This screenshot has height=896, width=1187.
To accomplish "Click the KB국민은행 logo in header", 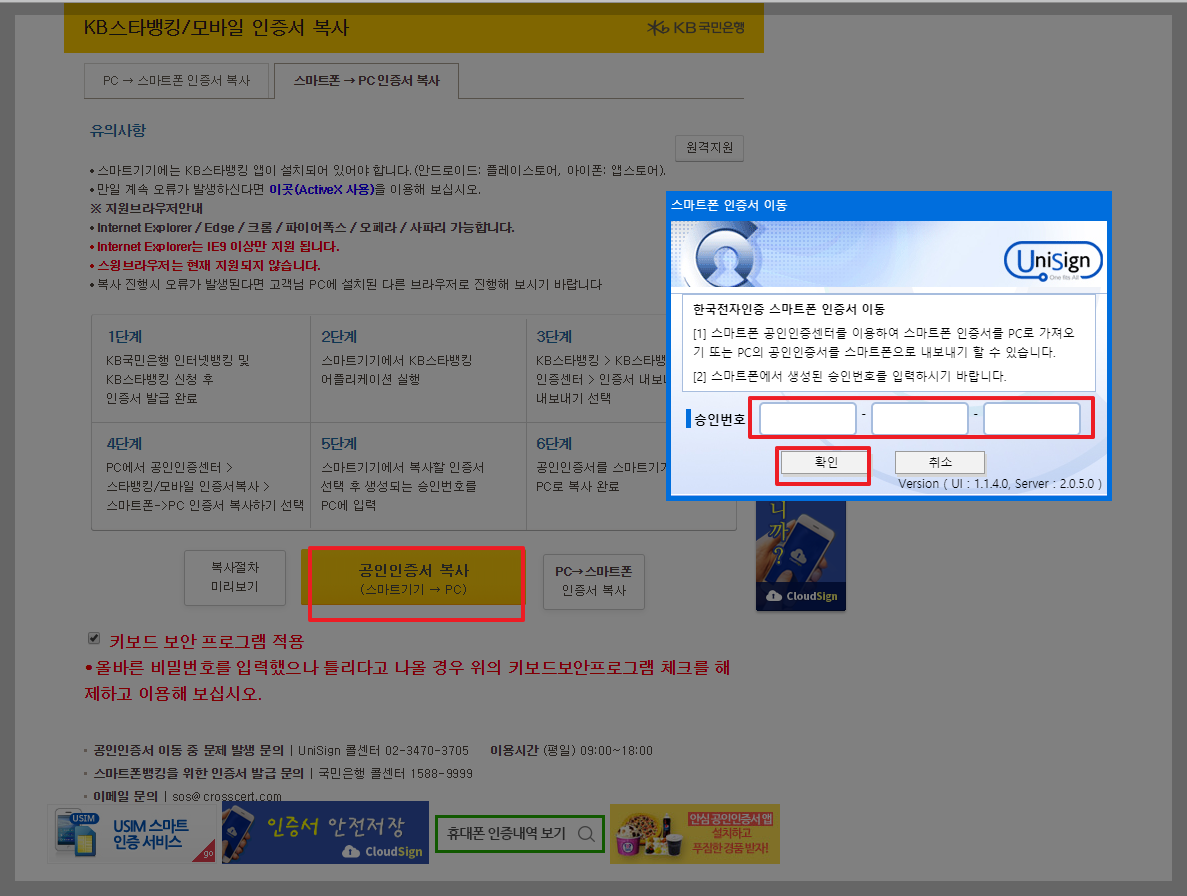I will [696, 28].
